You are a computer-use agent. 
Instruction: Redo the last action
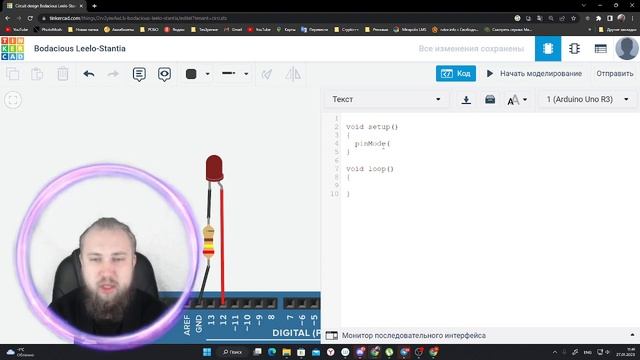pyautogui.click(x=113, y=74)
